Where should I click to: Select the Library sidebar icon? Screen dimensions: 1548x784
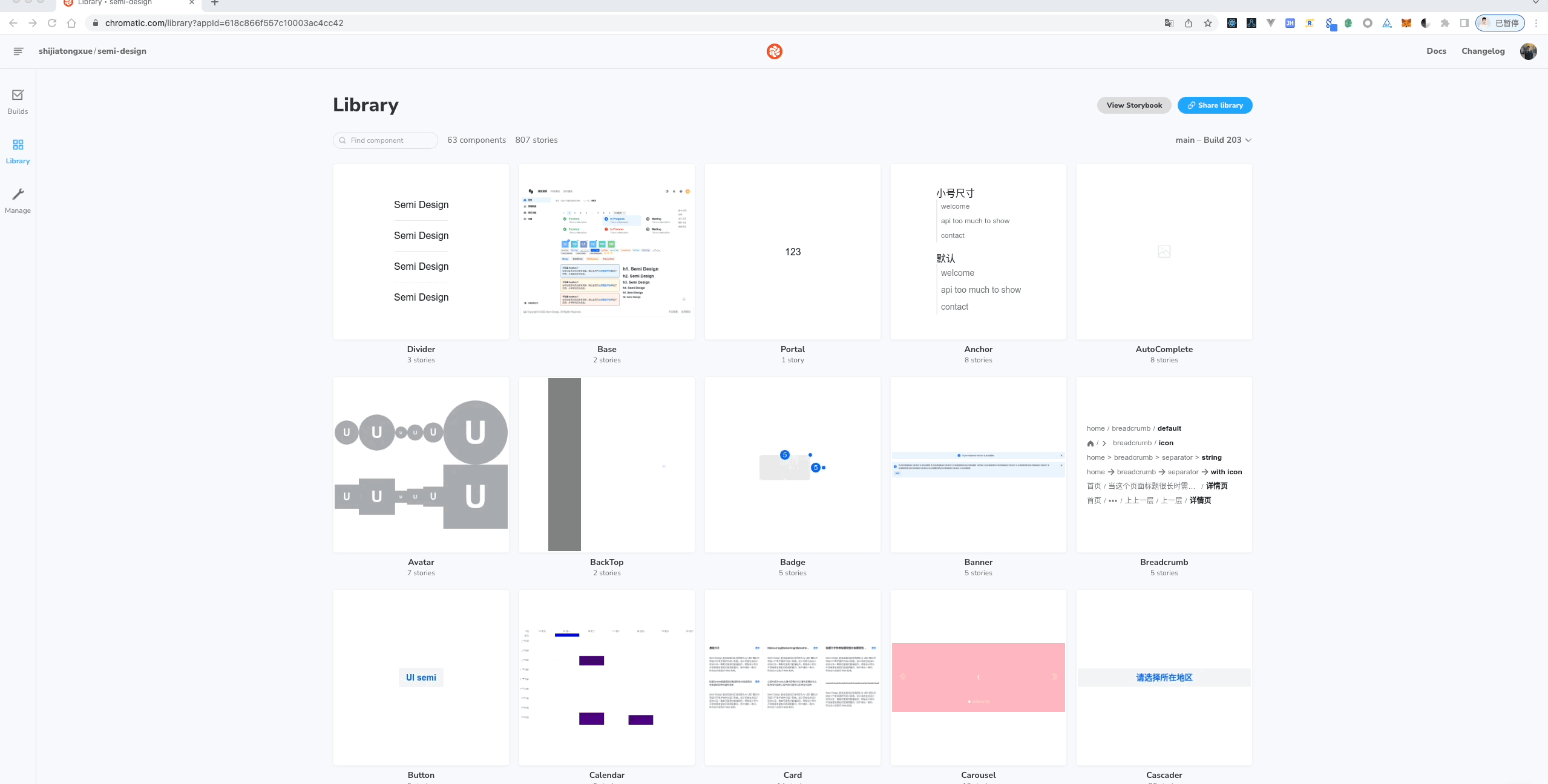(18, 151)
